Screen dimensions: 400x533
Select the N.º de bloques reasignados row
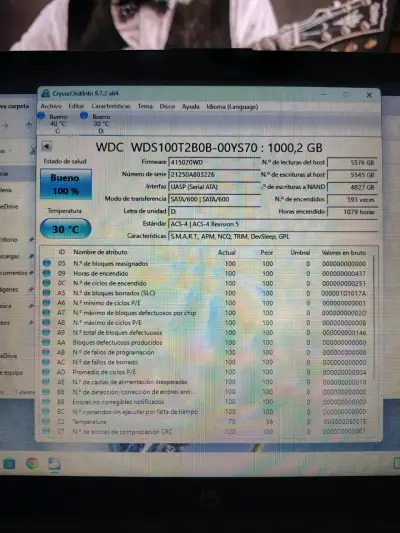pyautogui.click(x=205, y=263)
